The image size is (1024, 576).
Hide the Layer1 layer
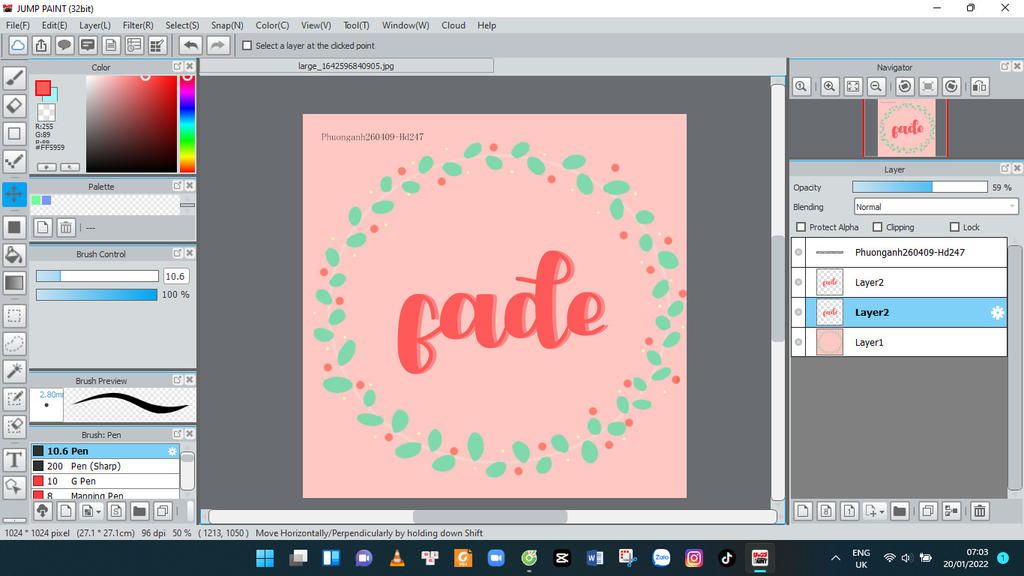798,342
